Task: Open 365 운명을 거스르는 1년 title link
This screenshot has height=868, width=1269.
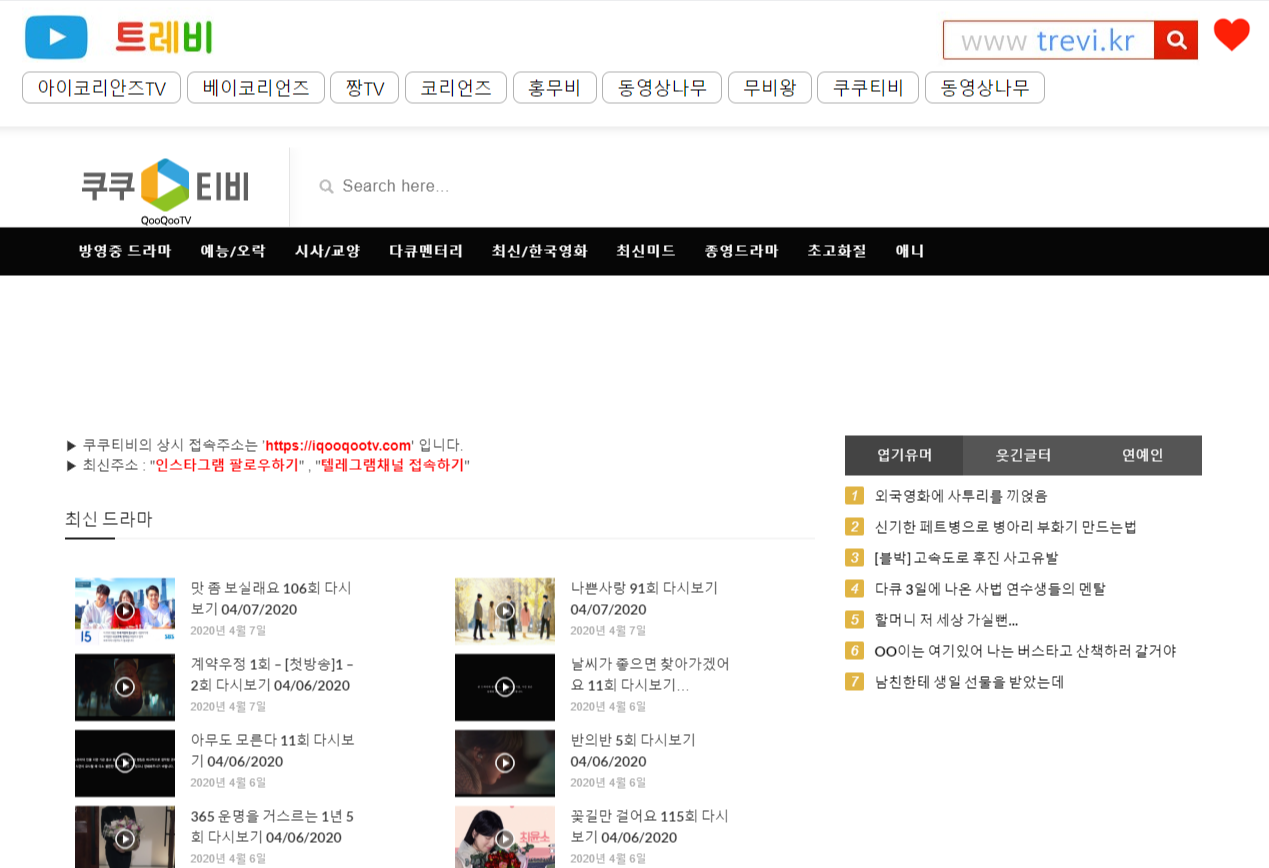Action: point(272,826)
